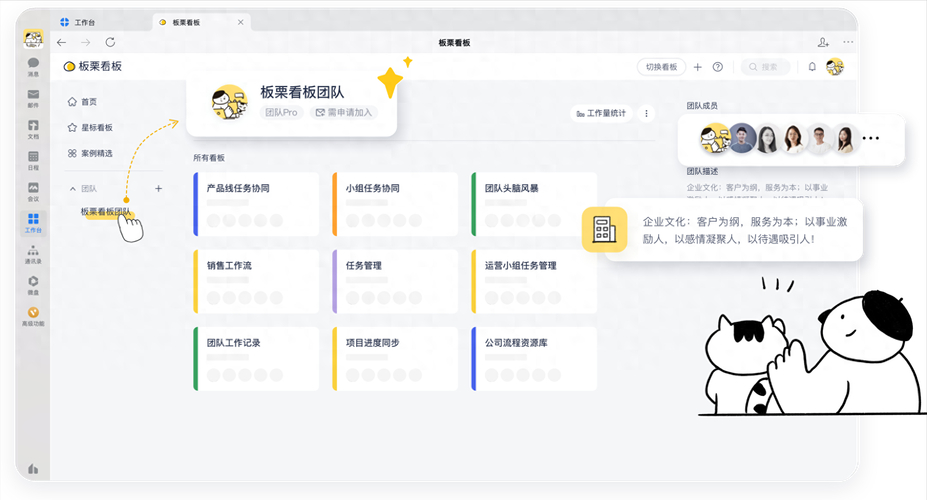Screen dimensions: 927x500
Task: Open the 项目进度同步 board
Action: point(395,359)
